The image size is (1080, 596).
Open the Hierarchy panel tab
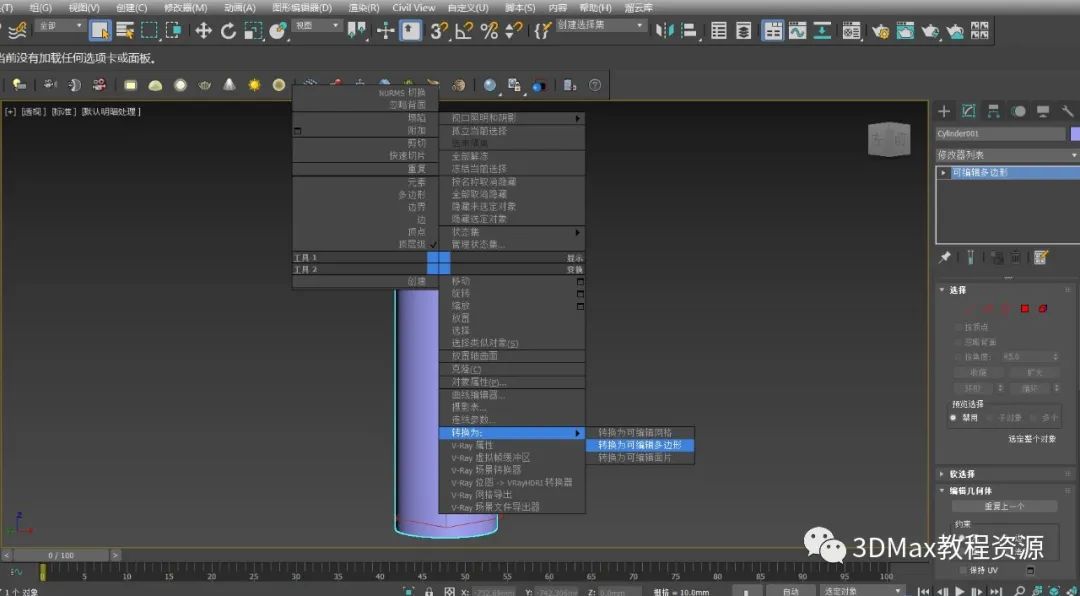[x=993, y=111]
